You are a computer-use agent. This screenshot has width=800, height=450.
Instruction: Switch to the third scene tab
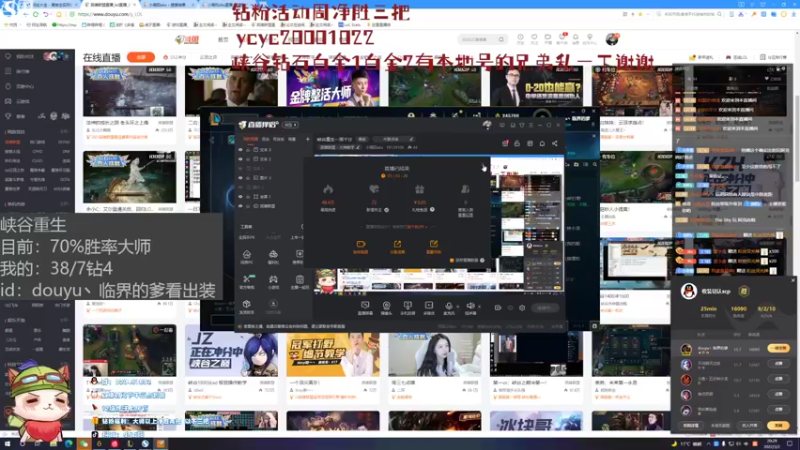click(x=279, y=139)
